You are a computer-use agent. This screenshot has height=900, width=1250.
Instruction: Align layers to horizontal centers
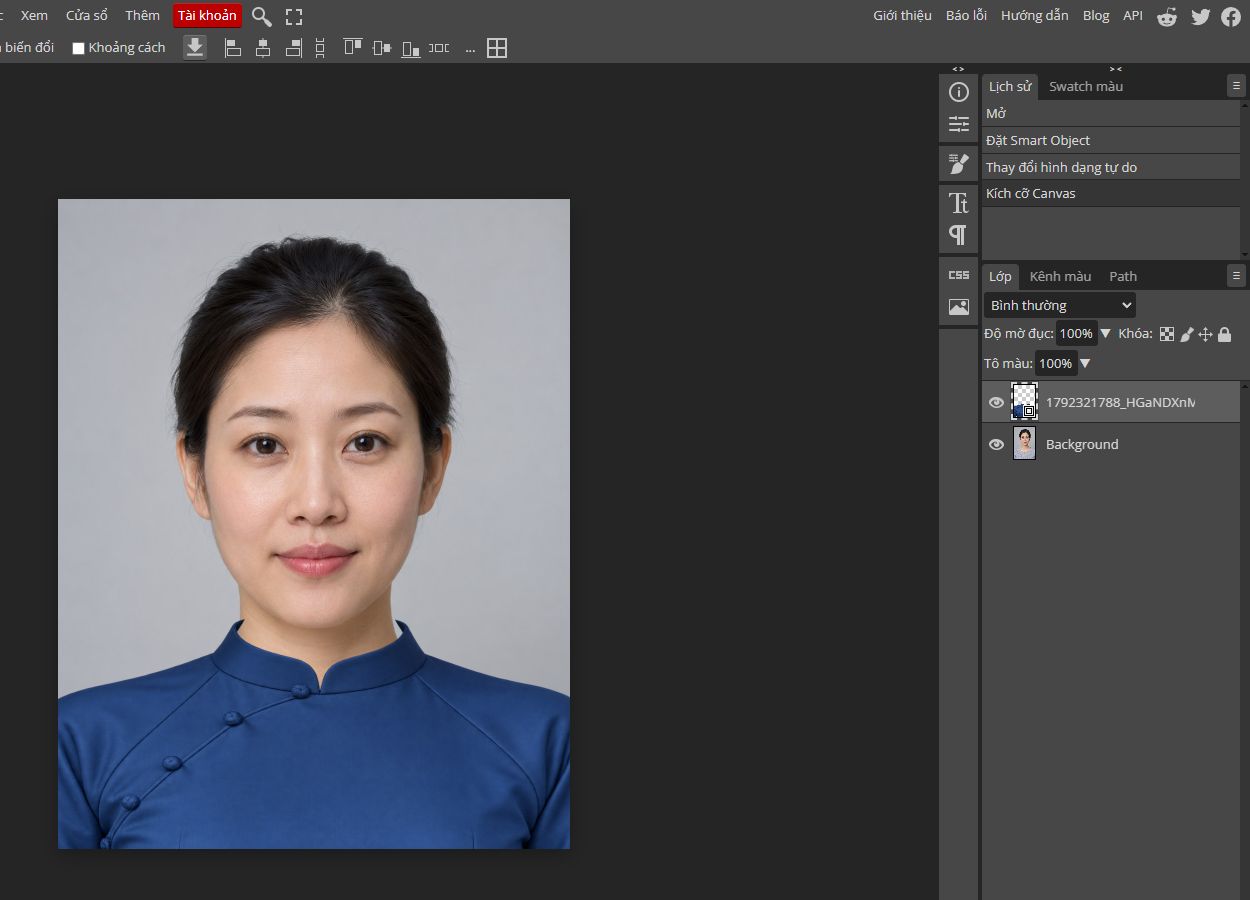263,47
